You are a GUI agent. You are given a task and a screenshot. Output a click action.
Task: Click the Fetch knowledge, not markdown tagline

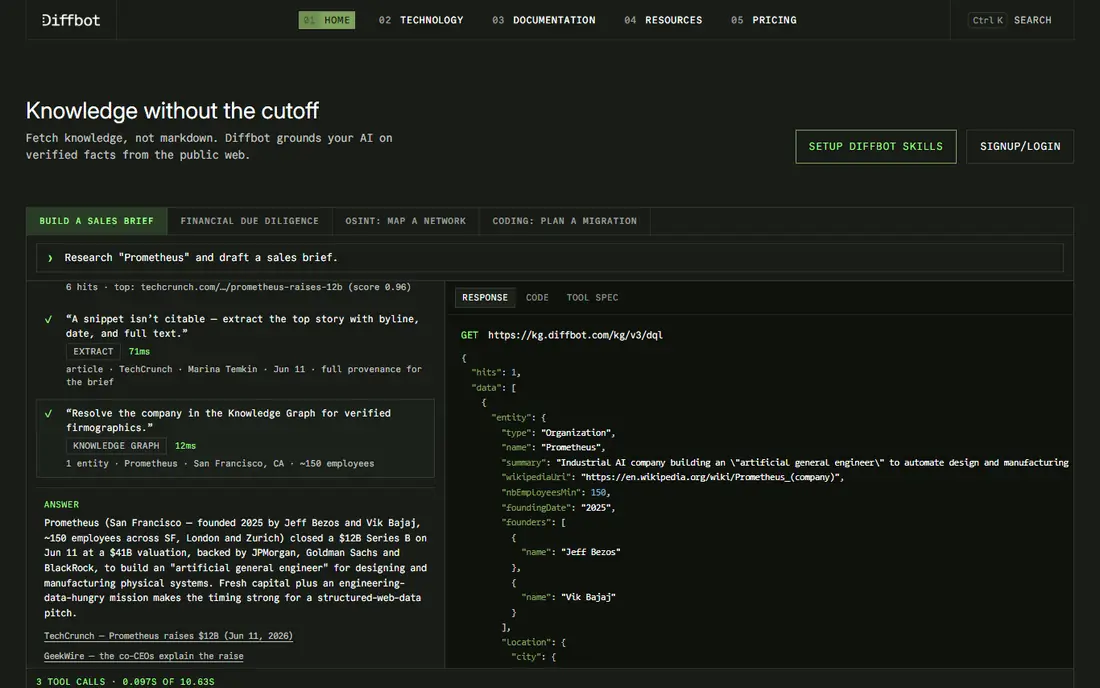point(209,147)
